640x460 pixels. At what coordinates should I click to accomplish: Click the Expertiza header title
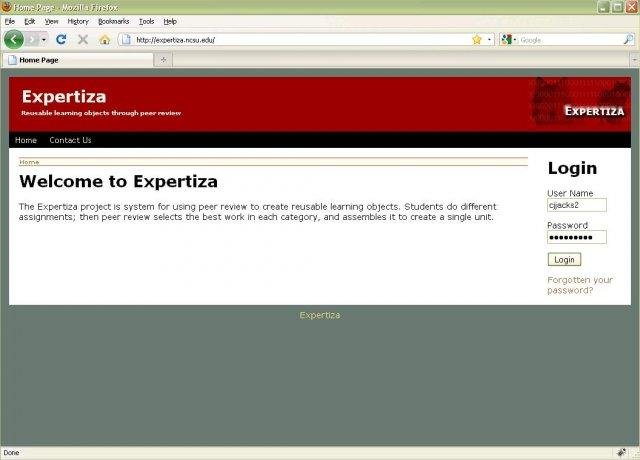click(64, 97)
